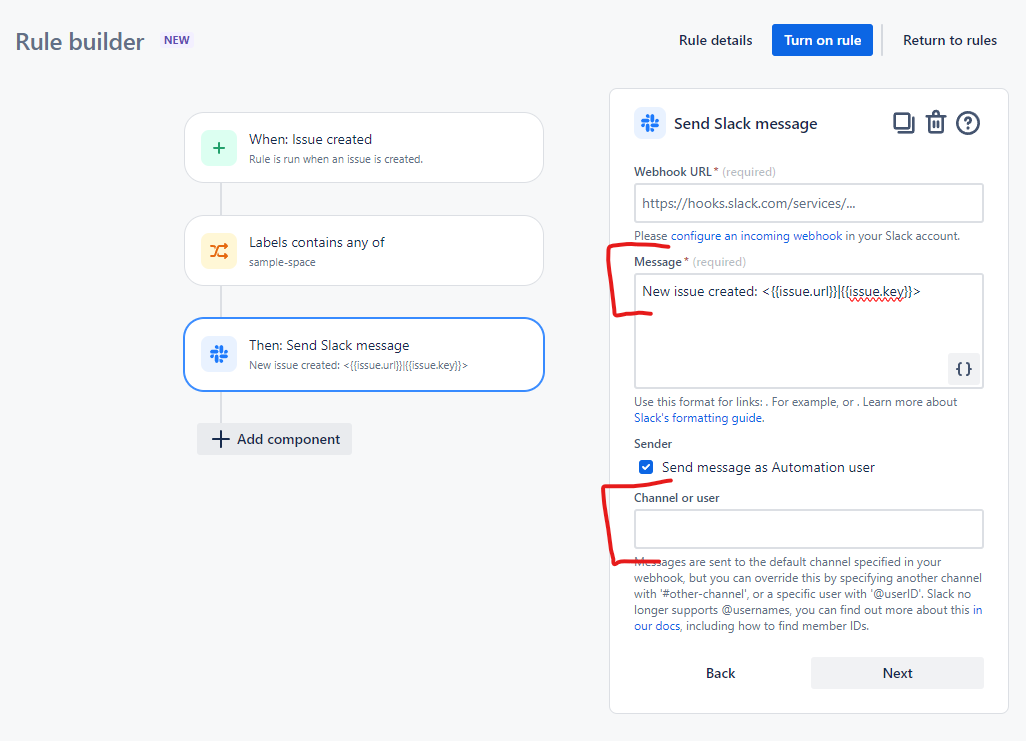
Task: Delete the component via the trash icon
Action: click(x=936, y=121)
